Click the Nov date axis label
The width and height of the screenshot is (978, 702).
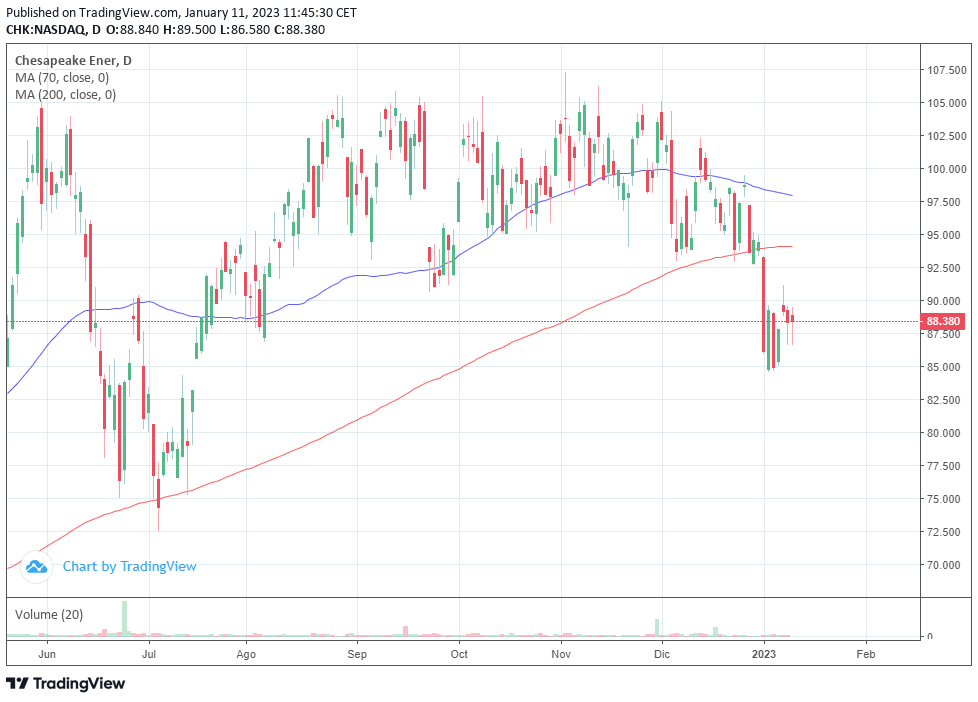561,654
